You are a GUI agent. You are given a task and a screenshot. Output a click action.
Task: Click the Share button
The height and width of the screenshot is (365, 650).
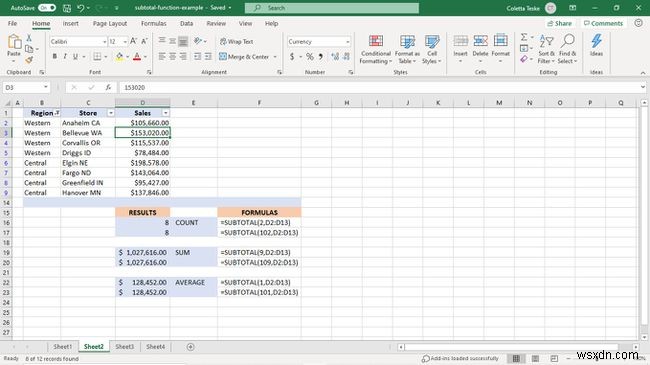coord(559,24)
